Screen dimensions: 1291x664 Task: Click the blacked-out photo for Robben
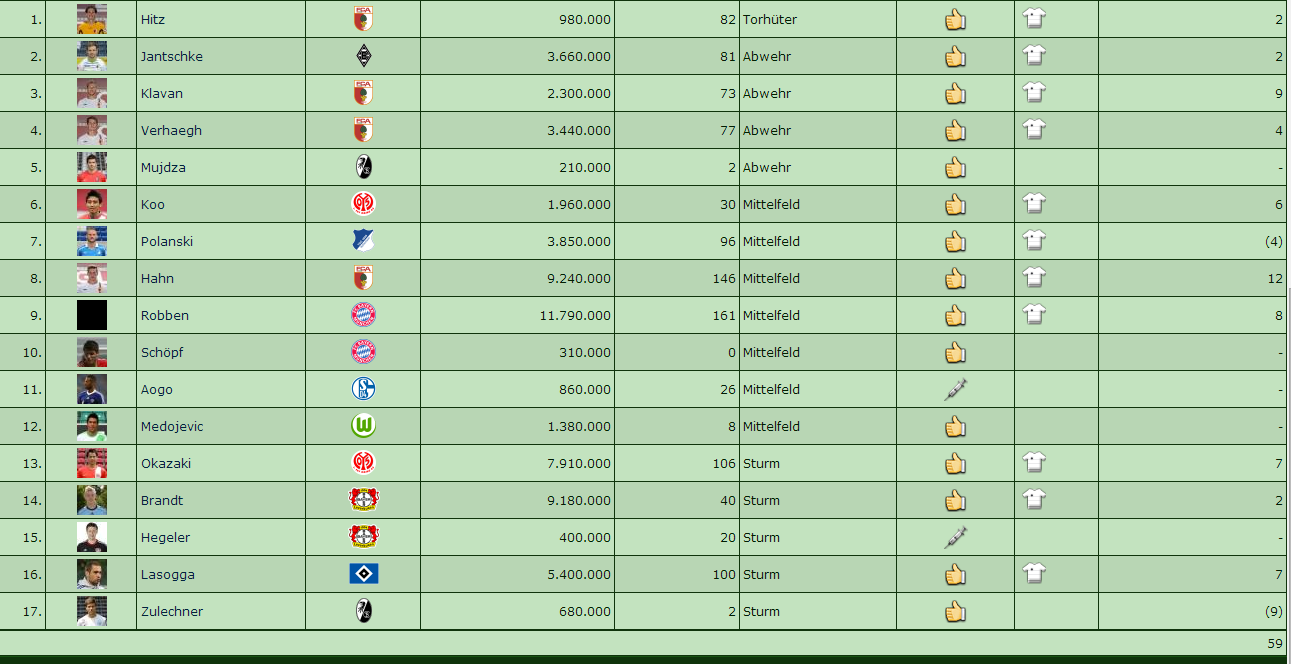coord(92,315)
